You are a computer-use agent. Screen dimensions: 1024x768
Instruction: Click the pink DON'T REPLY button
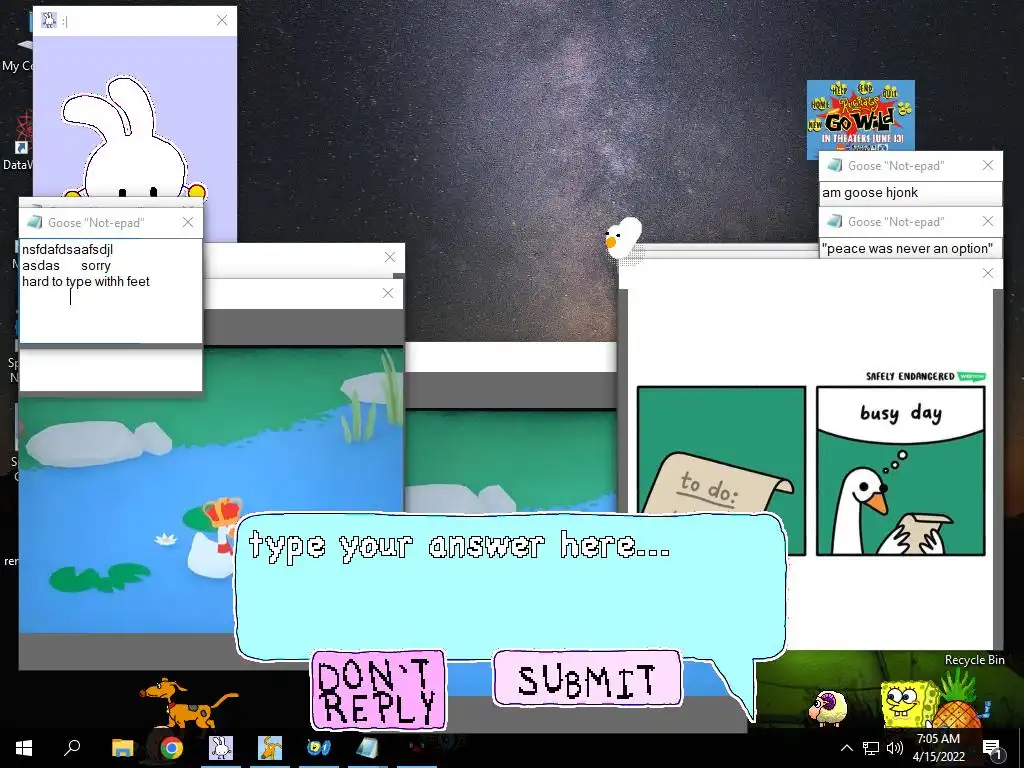(x=378, y=690)
